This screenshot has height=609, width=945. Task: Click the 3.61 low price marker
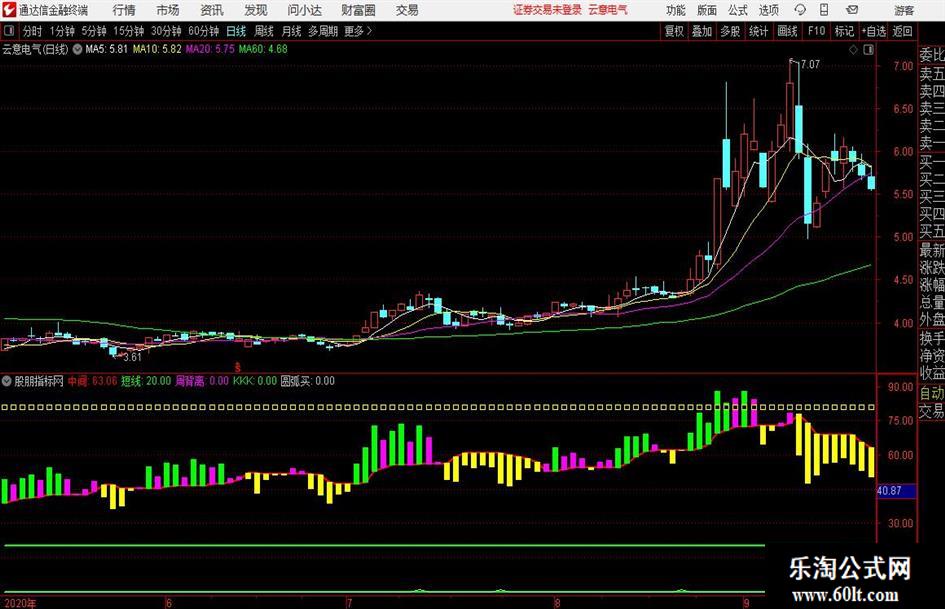132,357
